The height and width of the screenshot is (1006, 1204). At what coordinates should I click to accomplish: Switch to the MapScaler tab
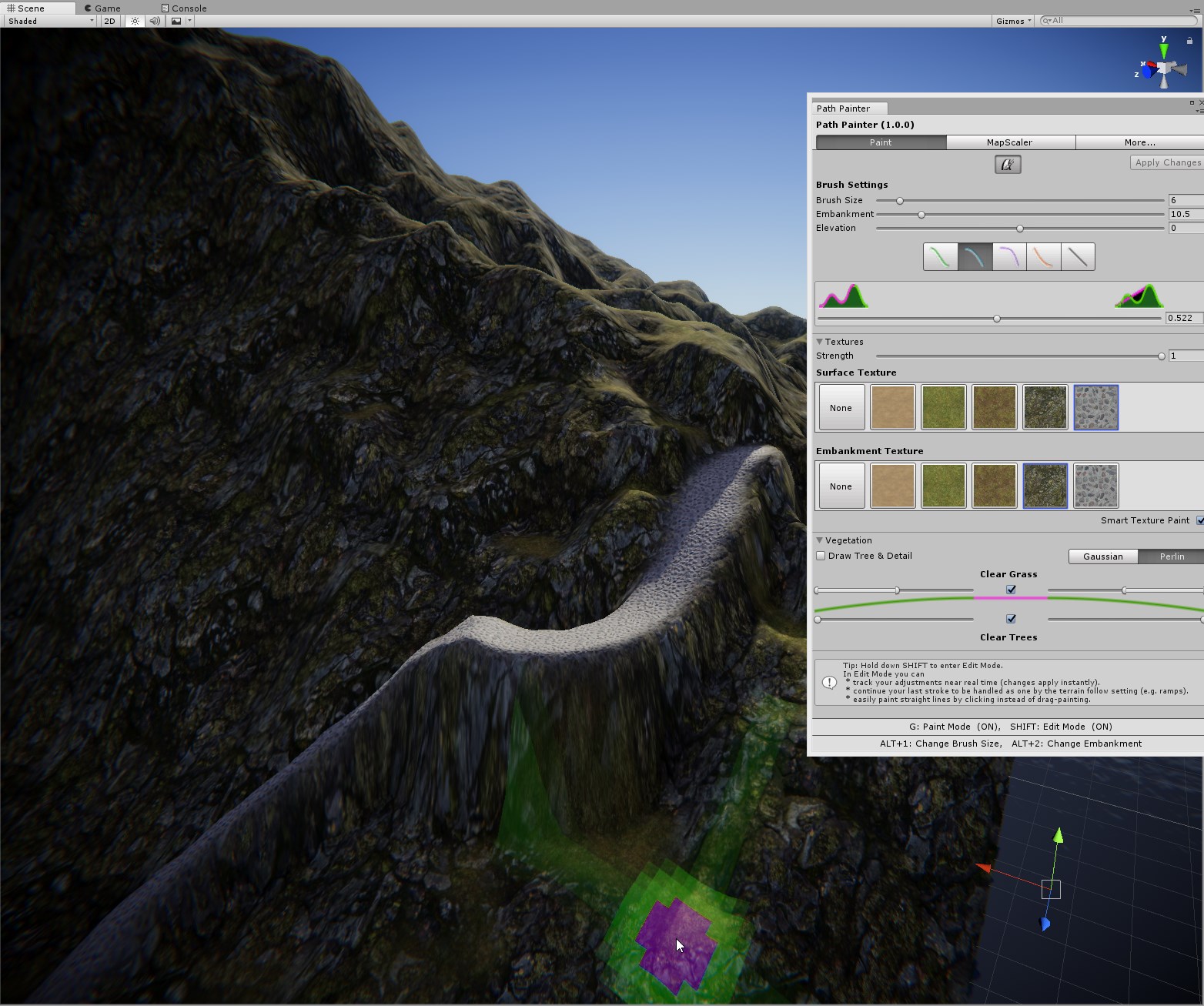coord(1009,142)
